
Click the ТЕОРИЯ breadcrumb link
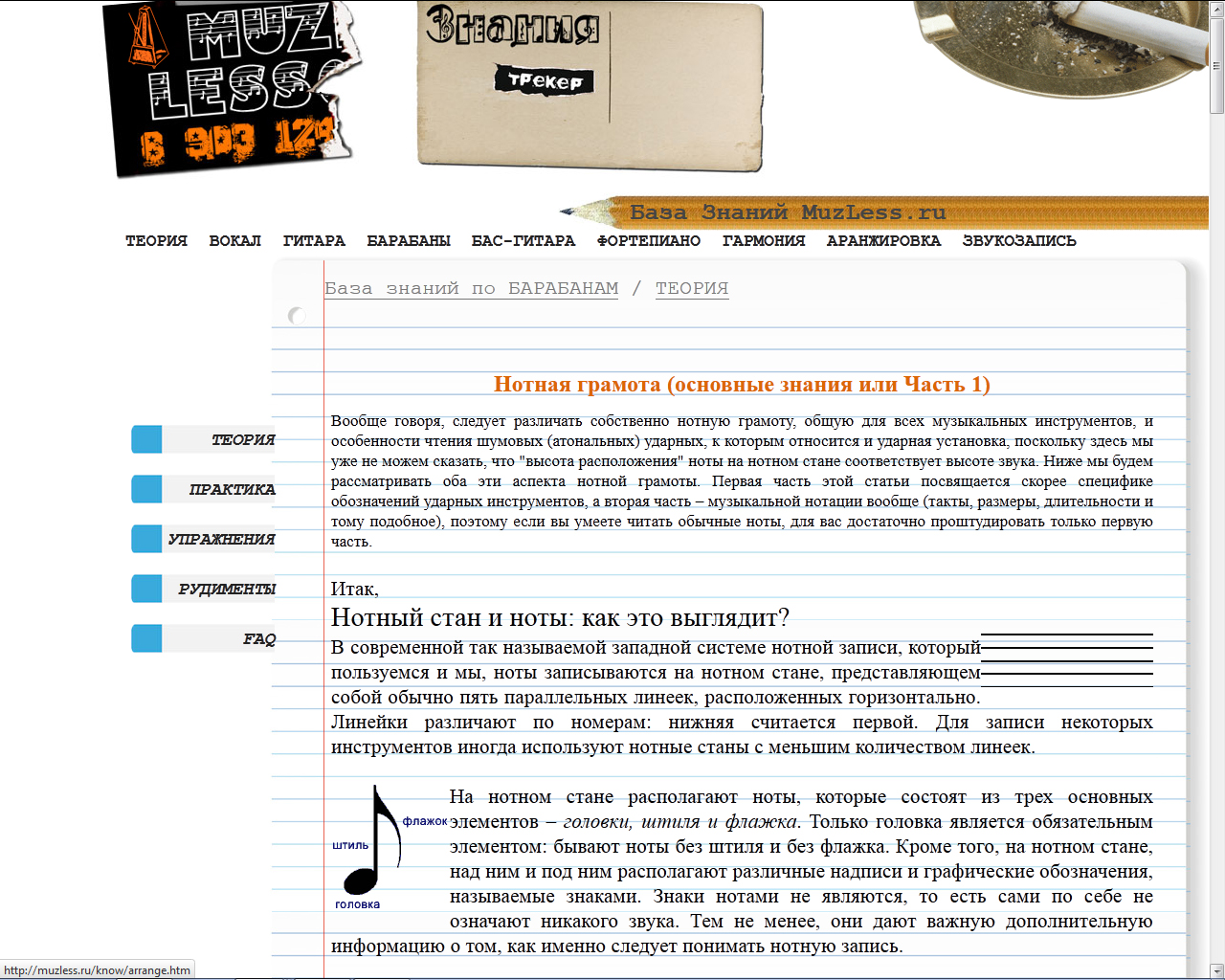(691, 287)
